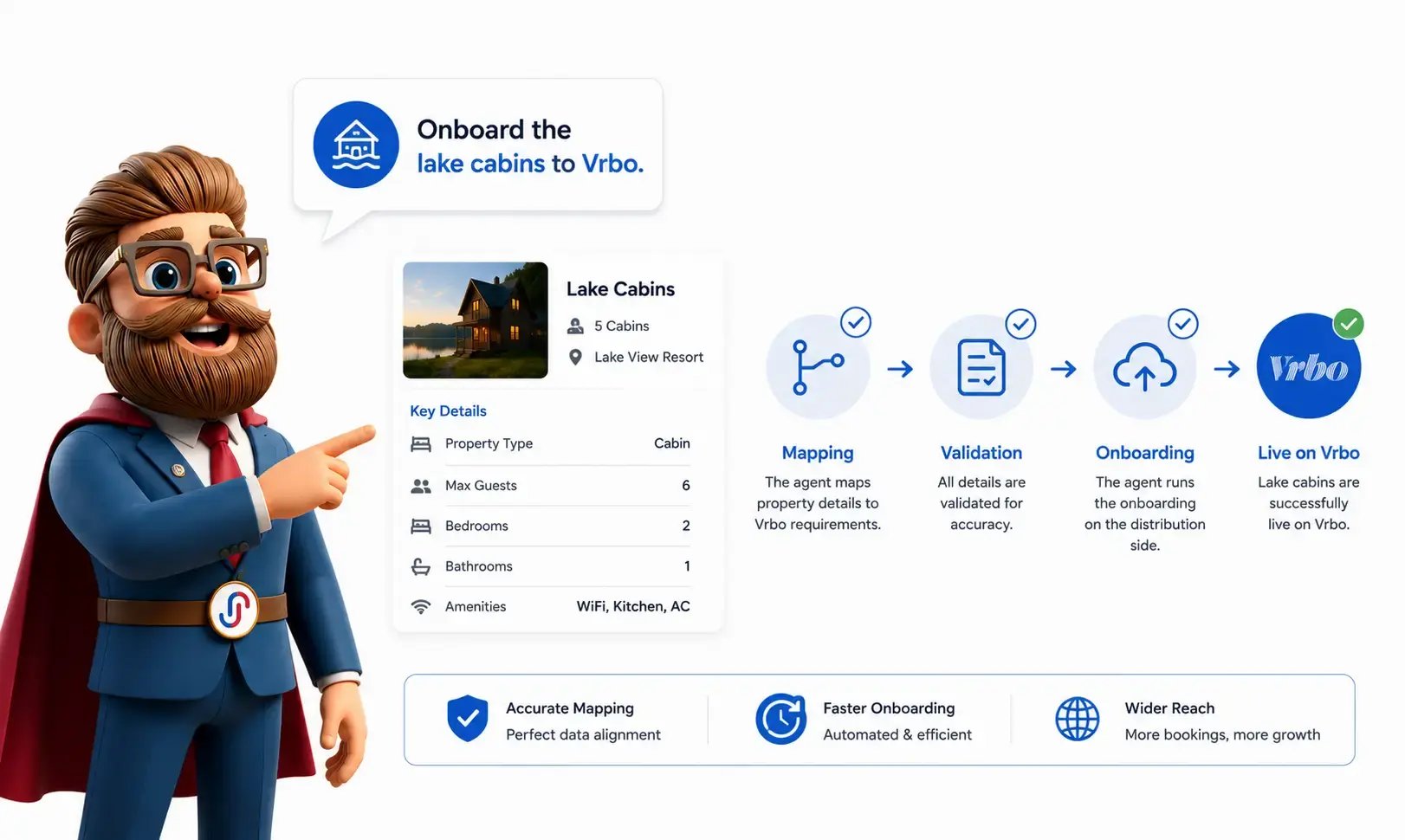Click the person icon beside 5 Cabins
This screenshot has width=1405, height=840.
[x=575, y=326]
